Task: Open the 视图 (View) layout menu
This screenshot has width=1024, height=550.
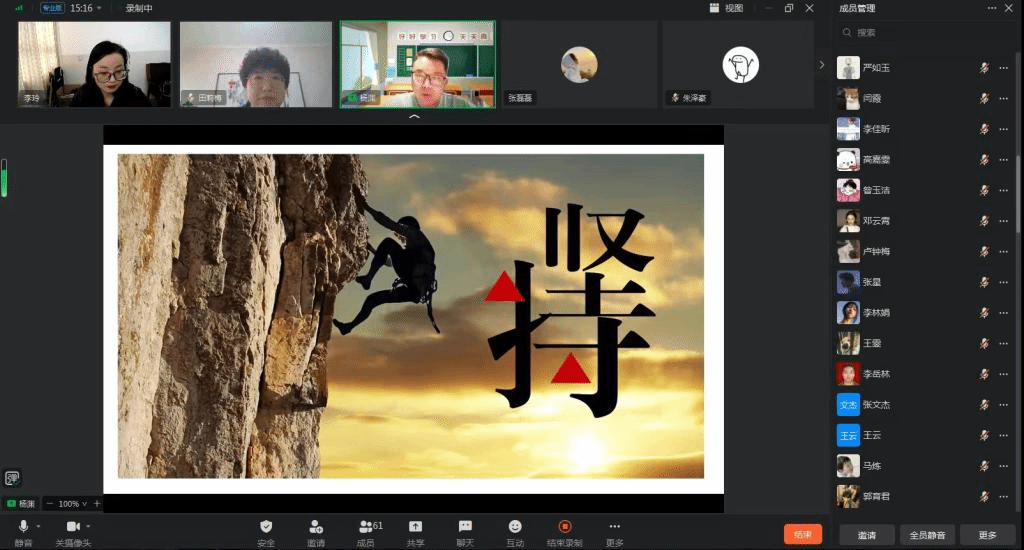Action: pos(727,8)
